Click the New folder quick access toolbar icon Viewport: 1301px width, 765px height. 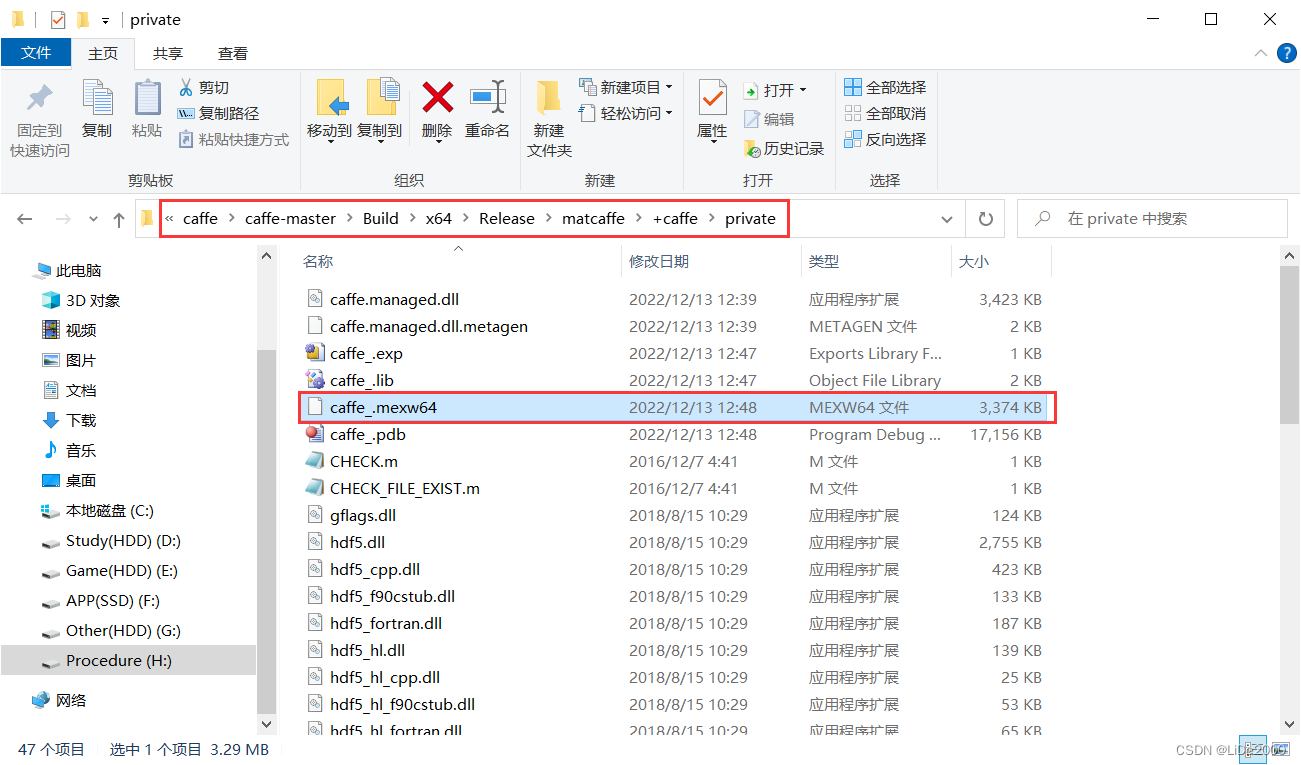(x=83, y=19)
